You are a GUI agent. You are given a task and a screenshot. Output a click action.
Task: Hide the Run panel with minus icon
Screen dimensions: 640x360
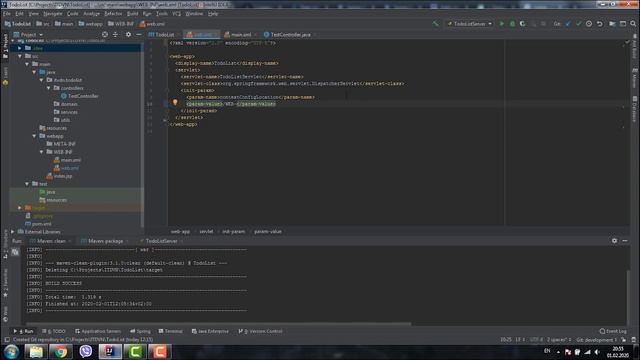click(625, 241)
